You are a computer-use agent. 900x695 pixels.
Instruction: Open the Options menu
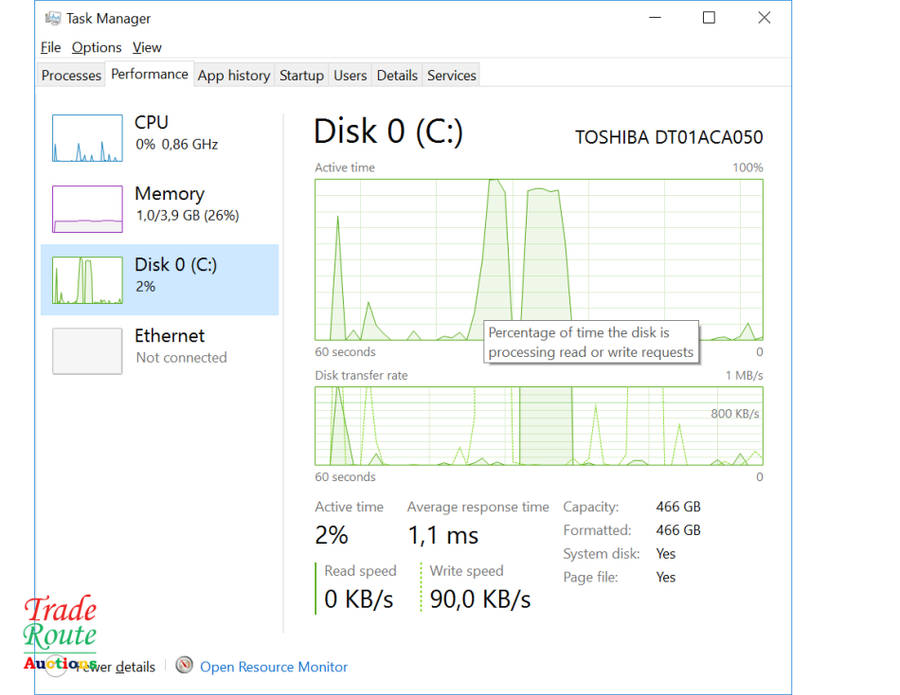[96, 47]
